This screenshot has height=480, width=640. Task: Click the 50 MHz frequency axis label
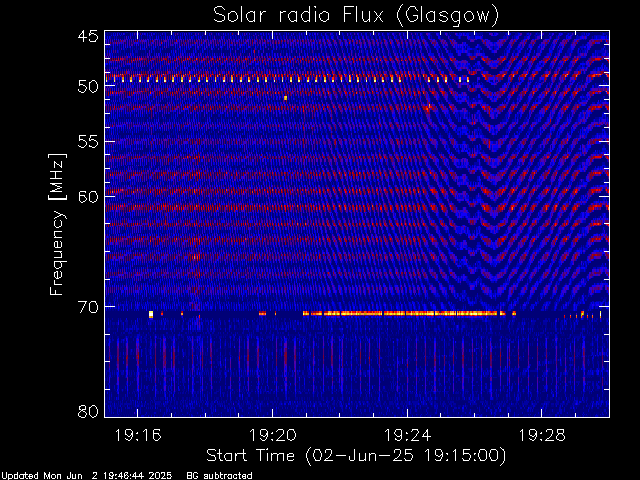pos(88,87)
